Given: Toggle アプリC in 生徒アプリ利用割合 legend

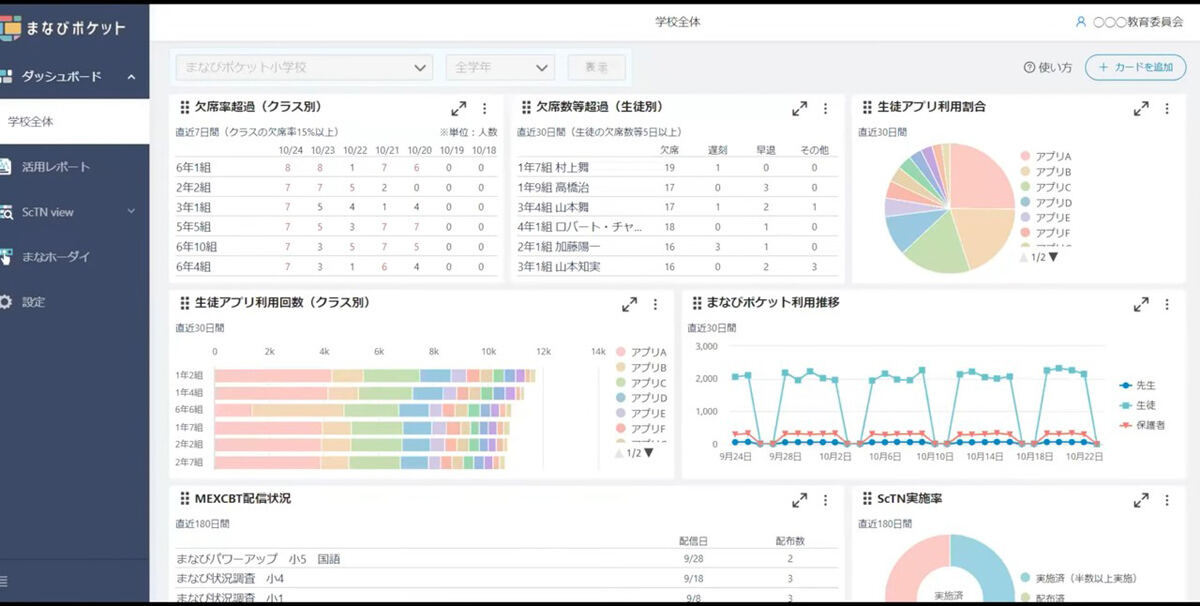Looking at the screenshot, I should click(1045, 187).
